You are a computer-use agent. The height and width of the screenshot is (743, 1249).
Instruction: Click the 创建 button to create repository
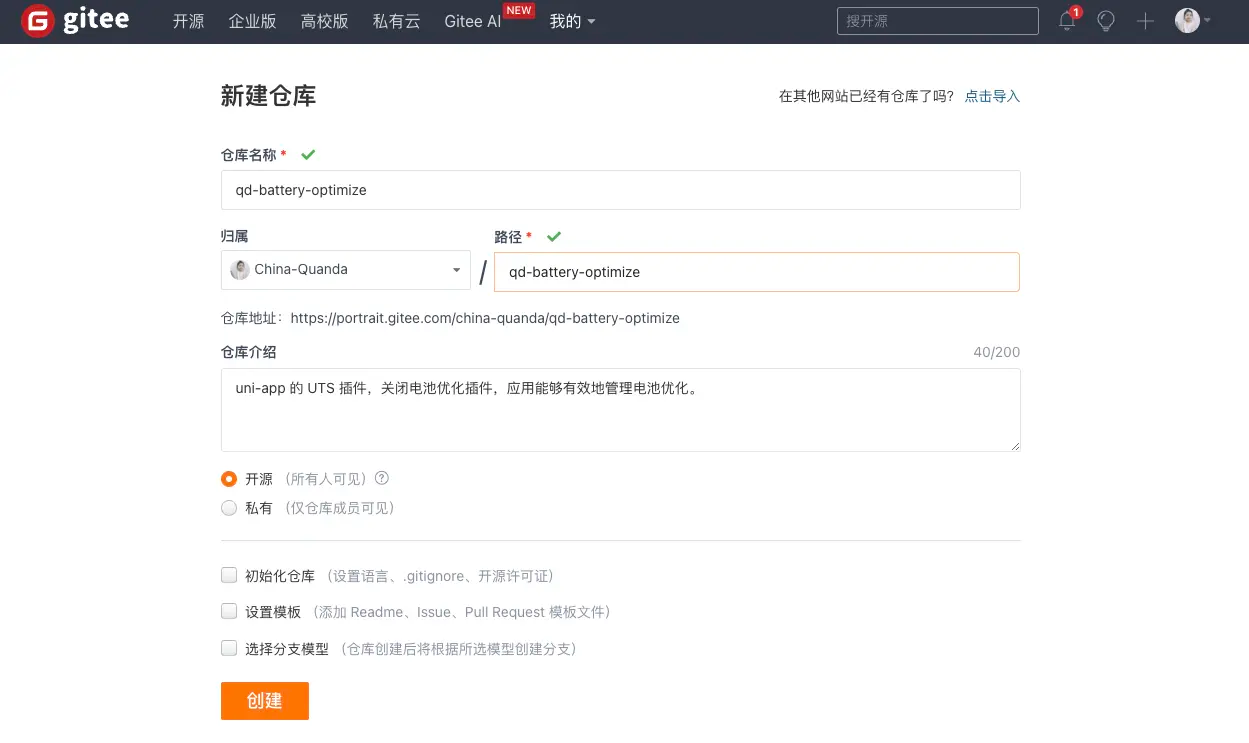(264, 701)
